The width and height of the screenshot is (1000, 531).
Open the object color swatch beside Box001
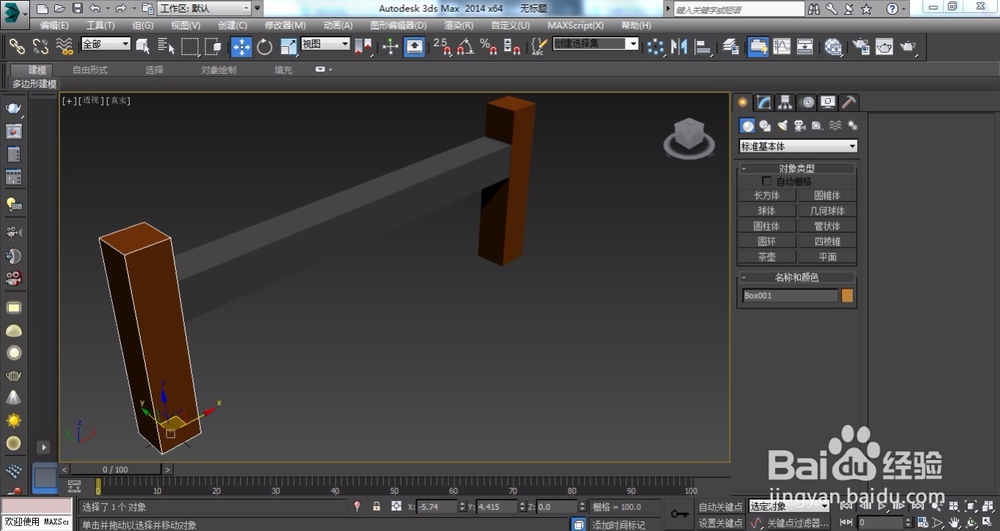(x=847, y=295)
